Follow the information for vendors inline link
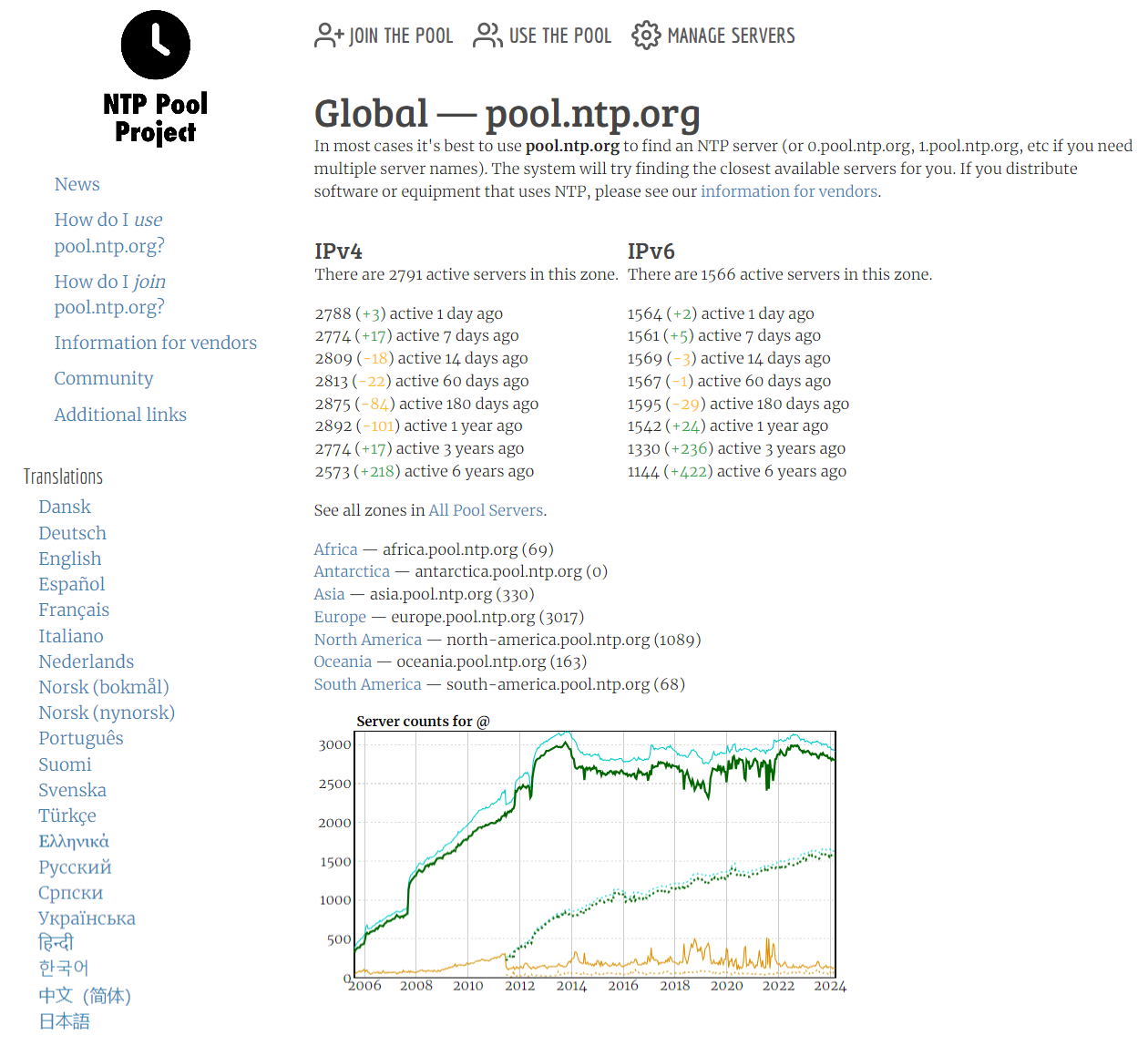 click(x=789, y=191)
